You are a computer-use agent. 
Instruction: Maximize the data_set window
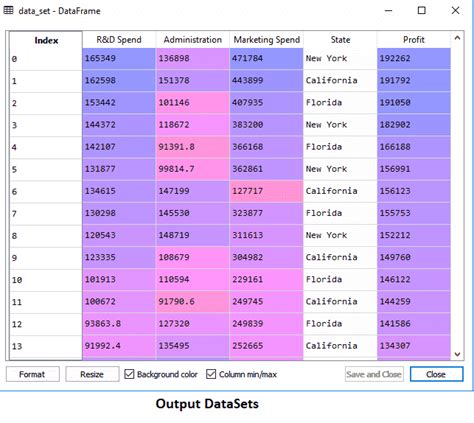coord(422,11)
